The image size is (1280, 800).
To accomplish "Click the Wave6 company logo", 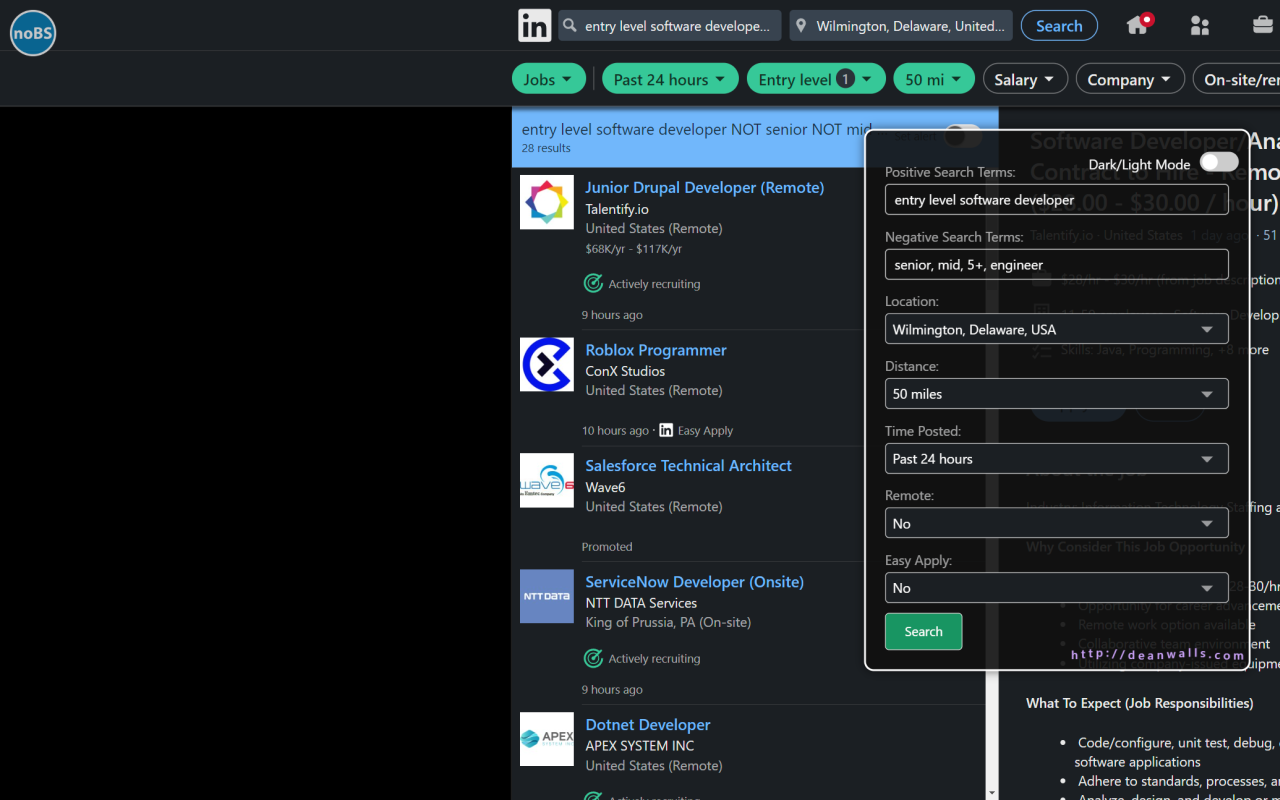I will (547, 480).
